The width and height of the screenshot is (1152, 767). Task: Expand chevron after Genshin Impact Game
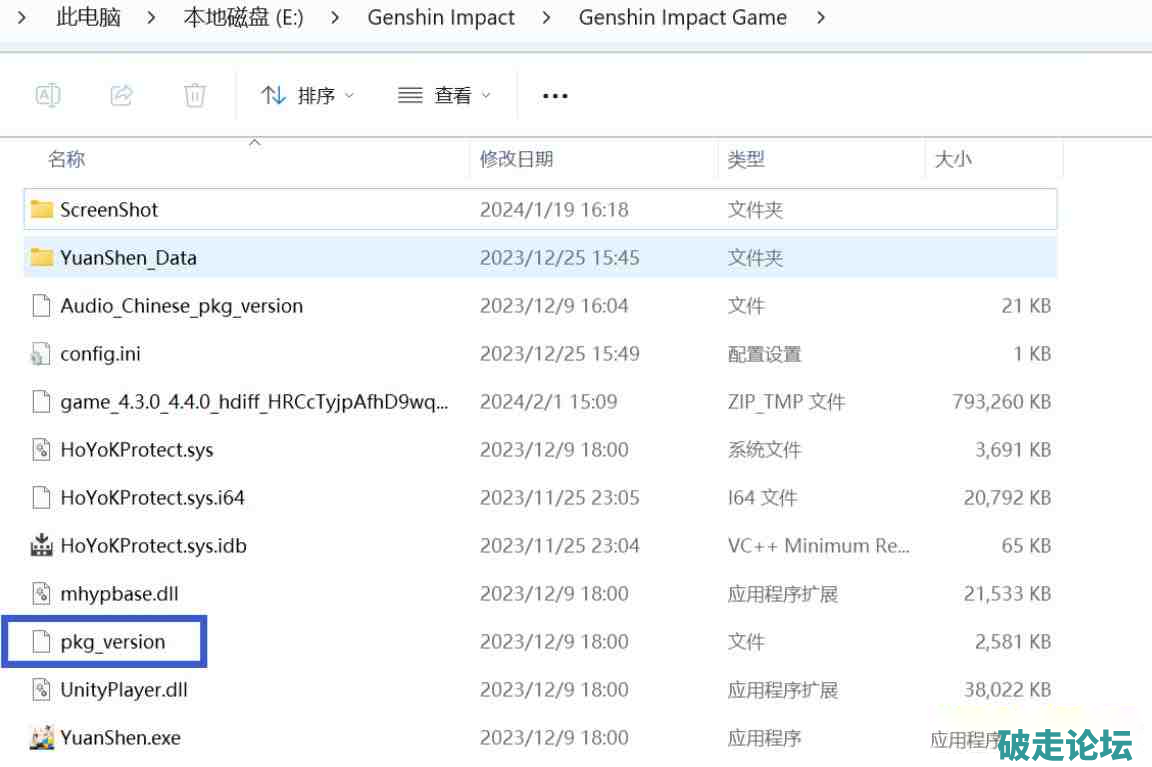820,18
